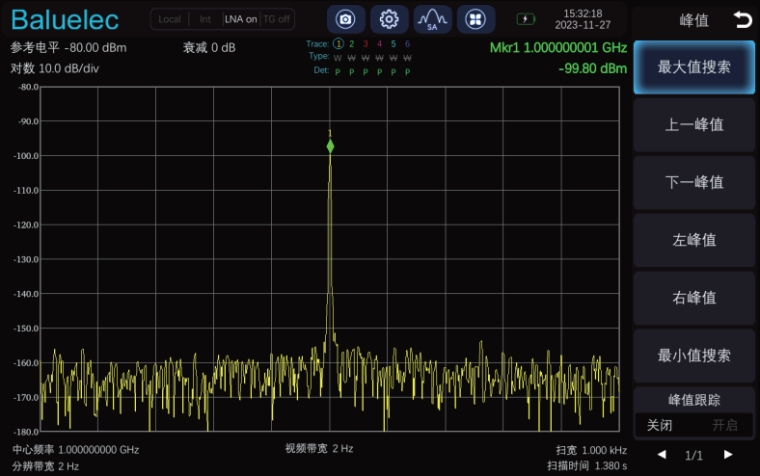
Task: Turn peak tracking on with 开启
Action: 724,425
